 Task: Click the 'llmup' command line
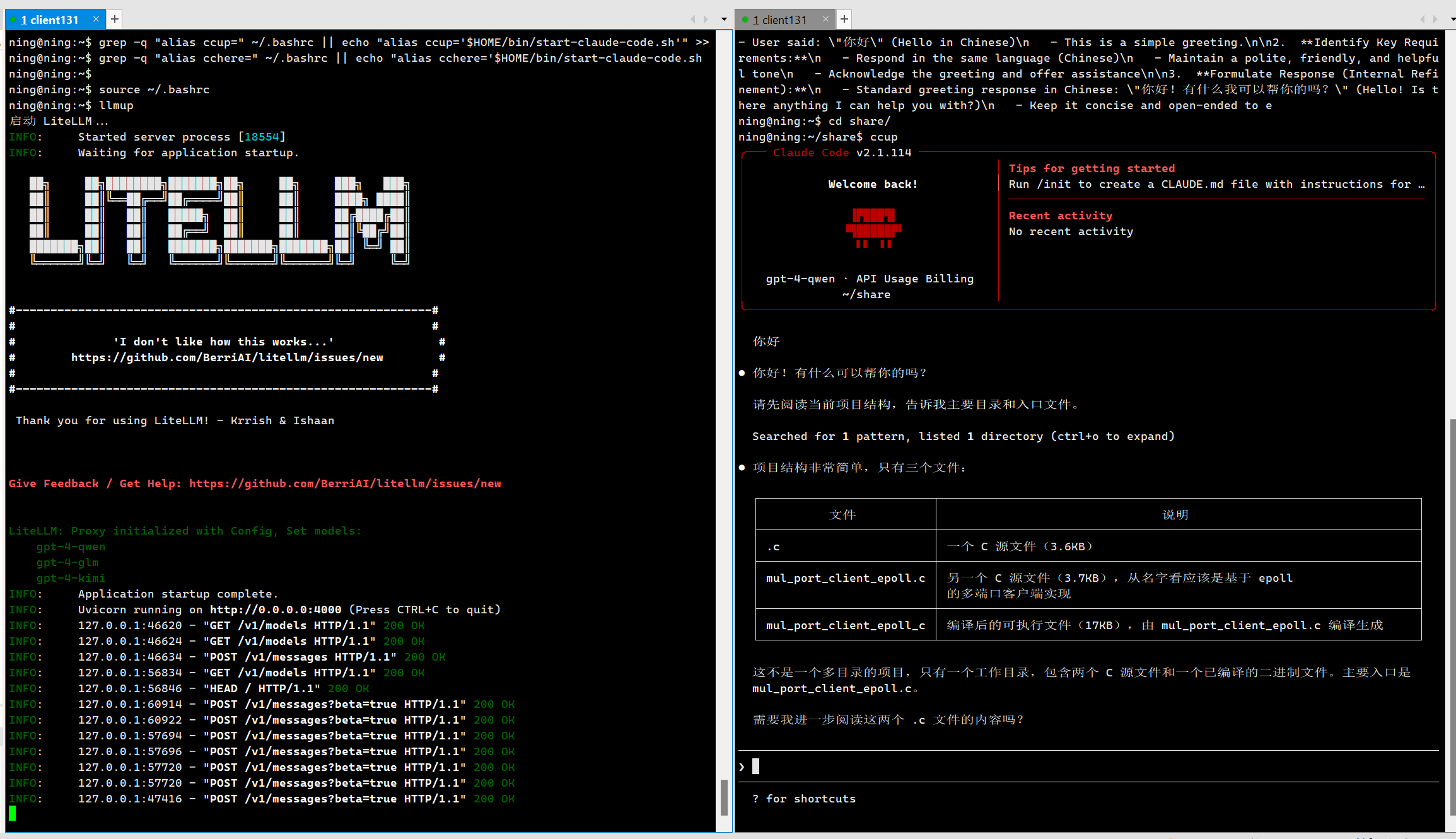(x=71, y=105)
